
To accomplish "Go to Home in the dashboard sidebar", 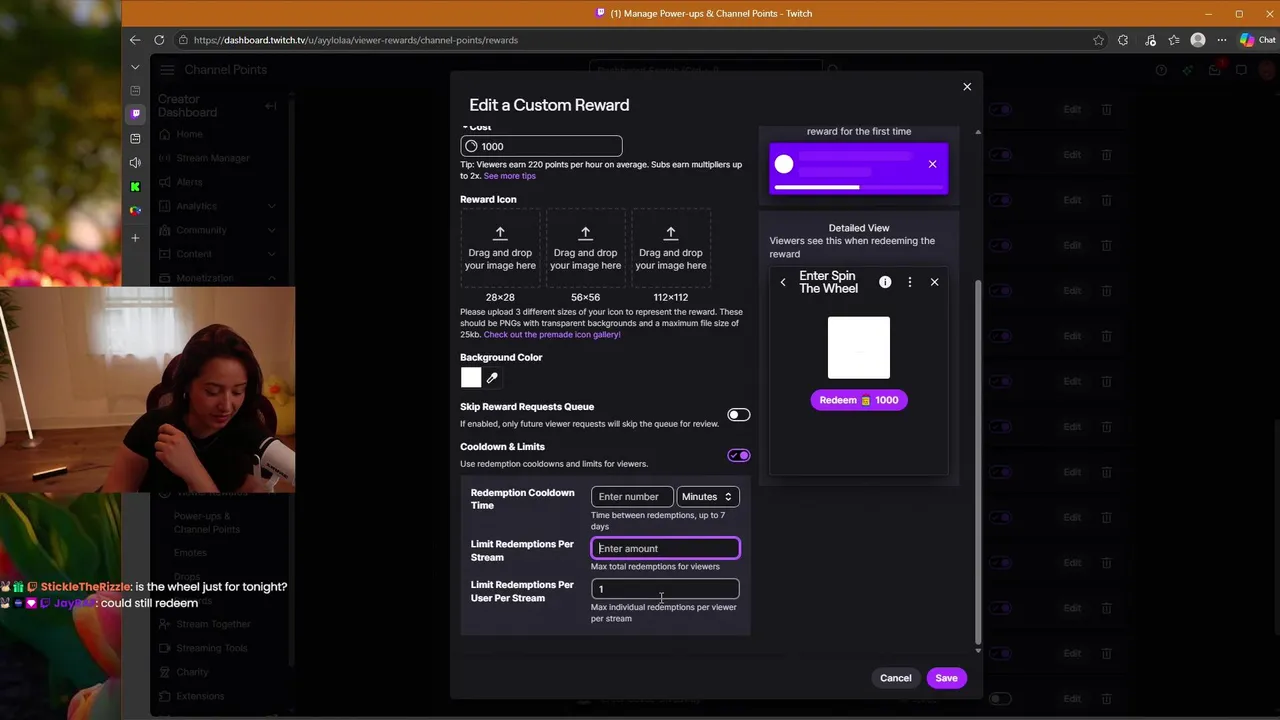I will [189, 134].
